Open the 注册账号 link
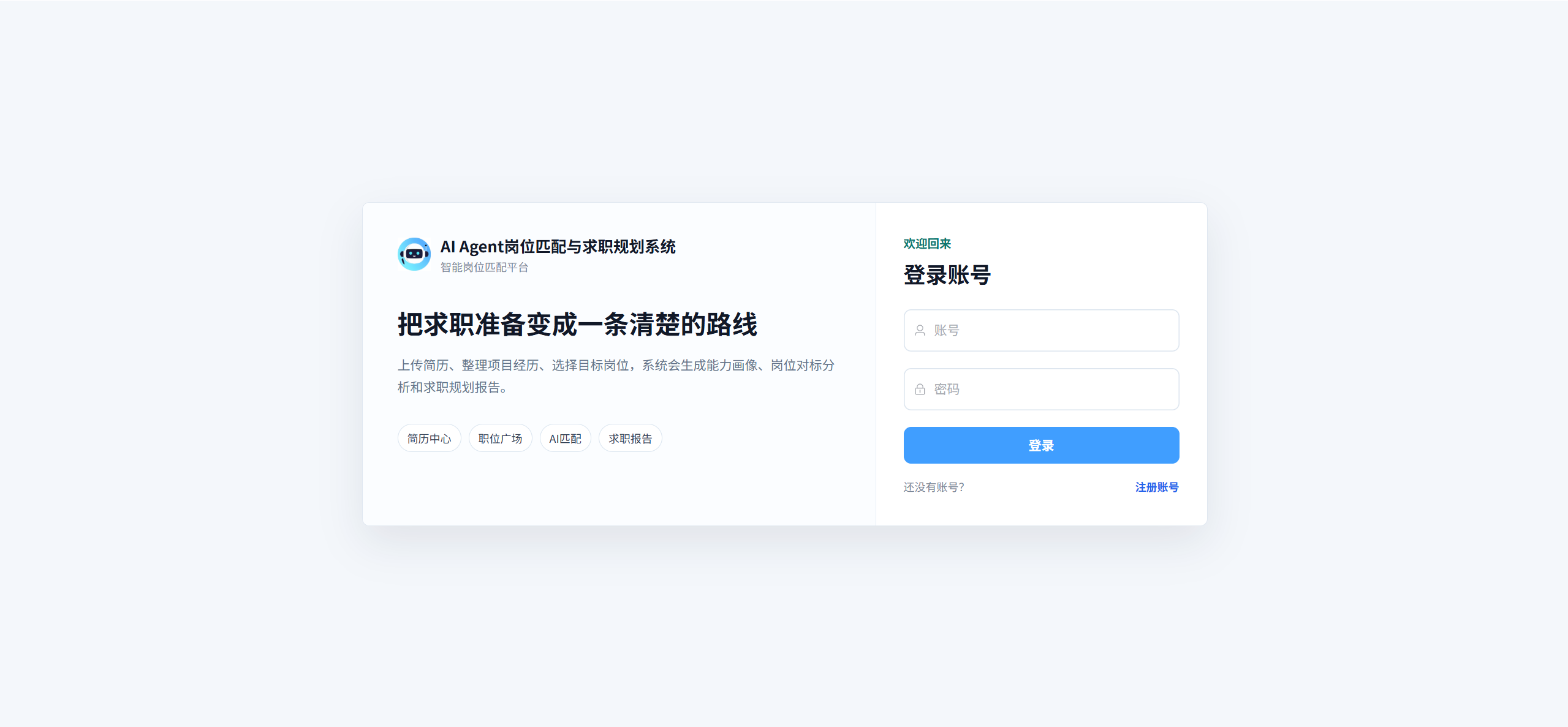Viewport: 1568px width, 727px height. coord(1156,488)
